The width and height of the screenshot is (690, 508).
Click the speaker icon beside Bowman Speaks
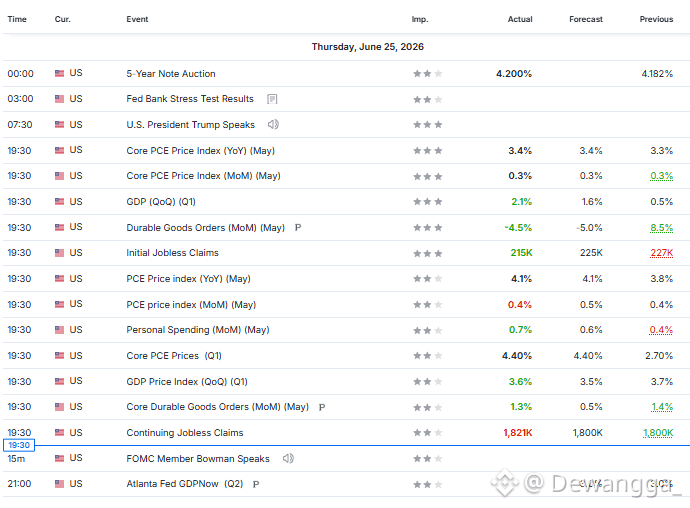point(288,459)
